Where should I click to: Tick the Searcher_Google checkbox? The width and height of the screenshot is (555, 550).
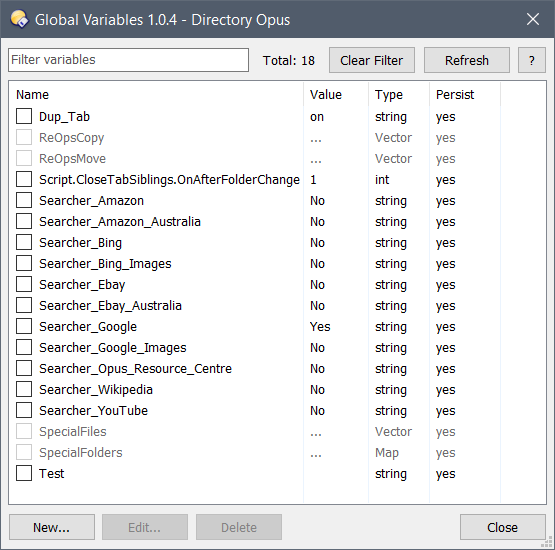click(x=24, y=326)
